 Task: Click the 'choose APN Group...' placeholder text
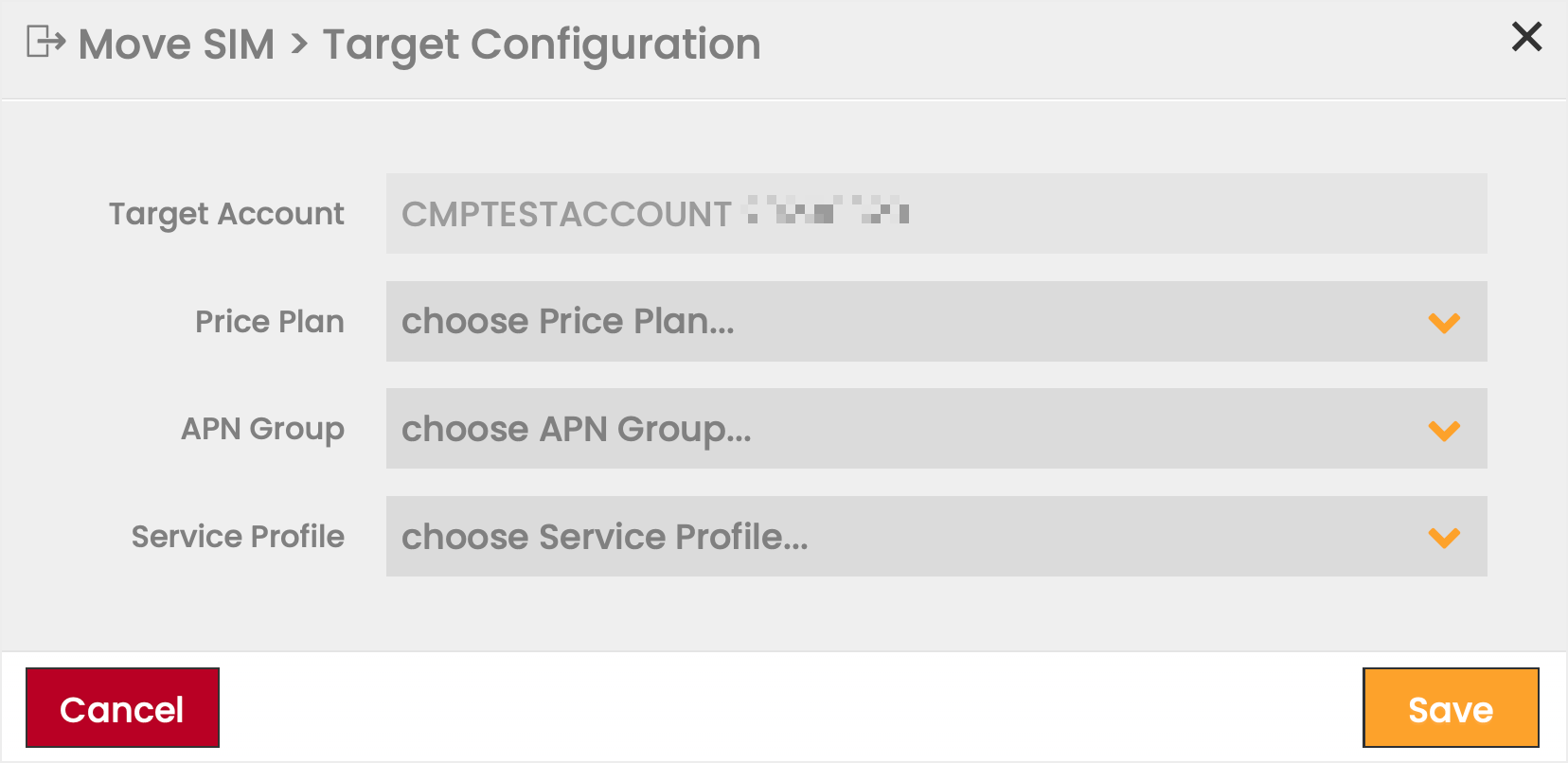click(x=577, y=430)
